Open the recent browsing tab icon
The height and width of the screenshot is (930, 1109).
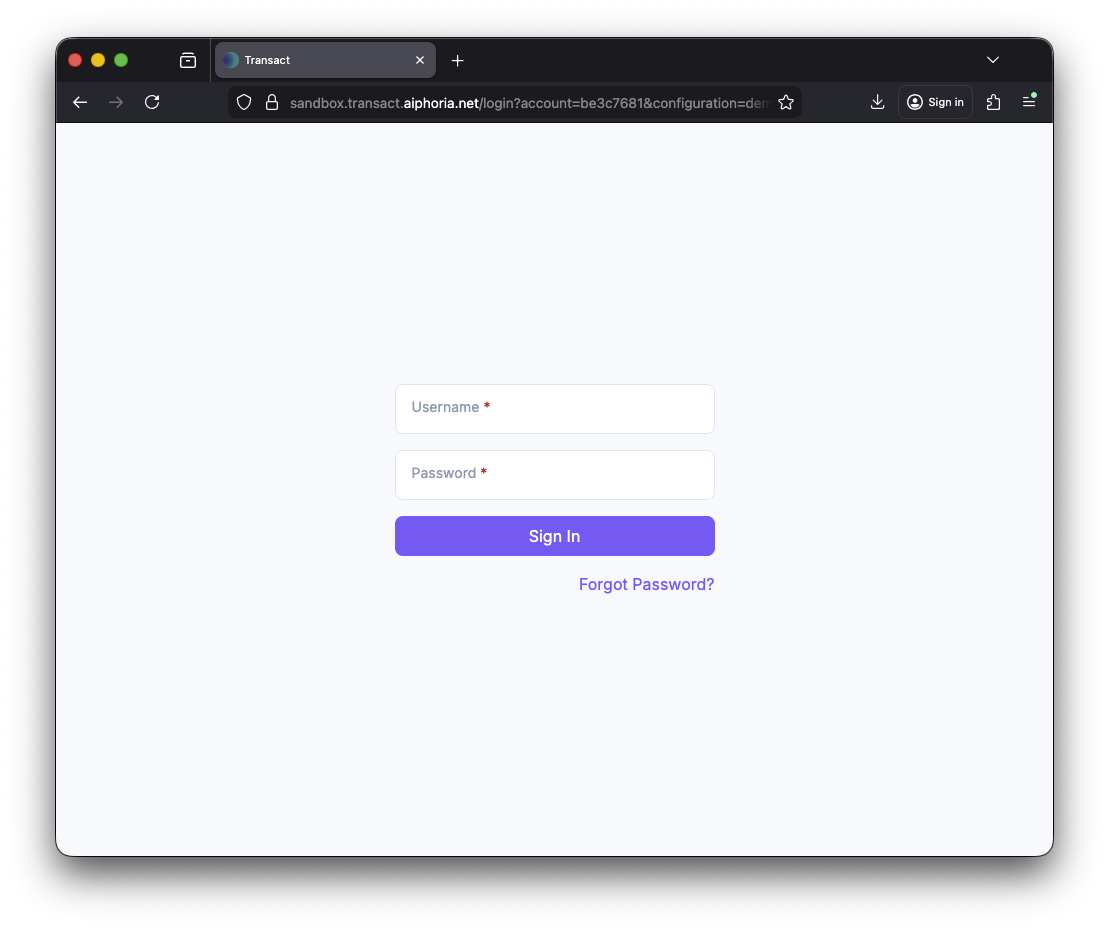188,60
